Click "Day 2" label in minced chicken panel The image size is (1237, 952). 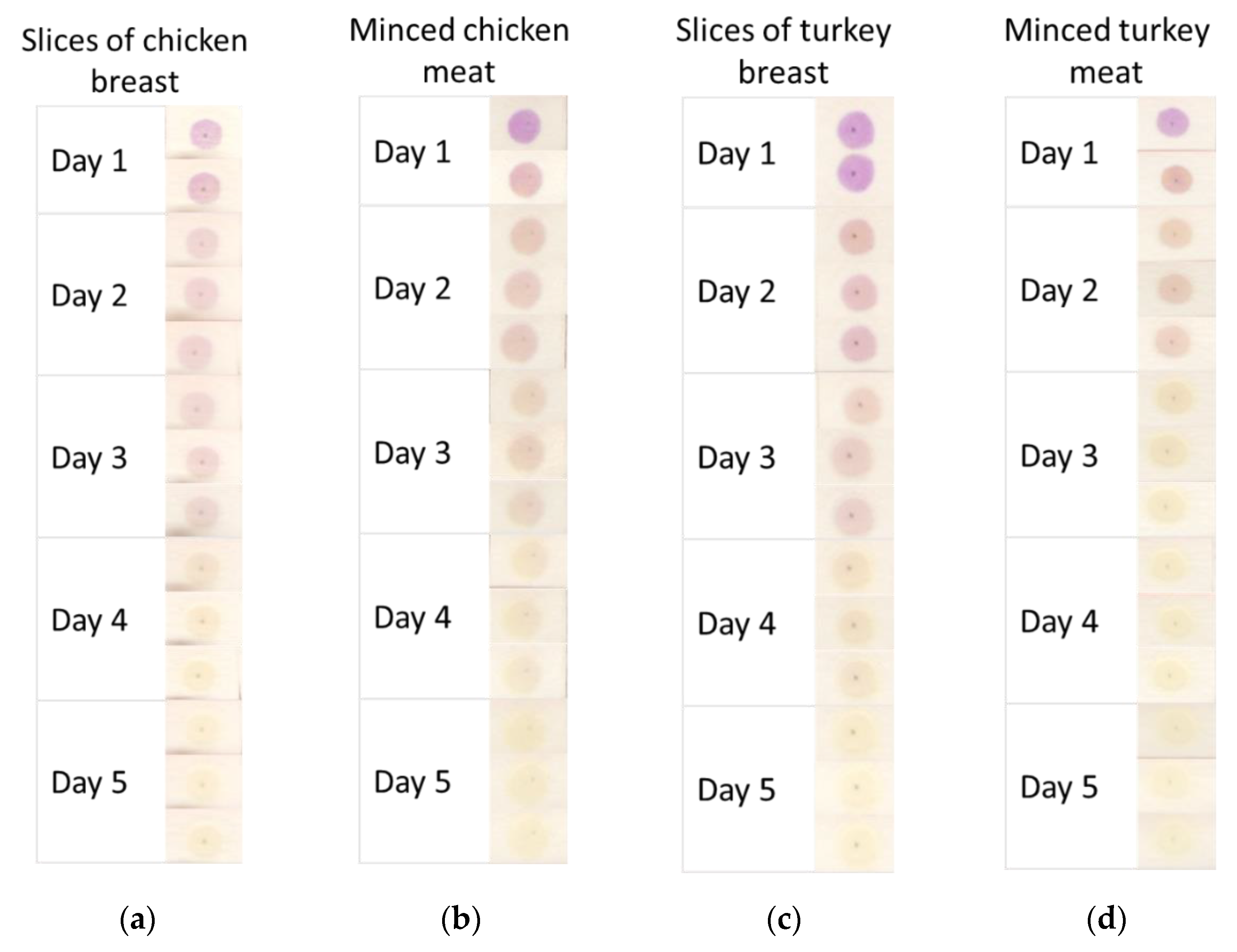pyautogui.click(x=412, y=289)
